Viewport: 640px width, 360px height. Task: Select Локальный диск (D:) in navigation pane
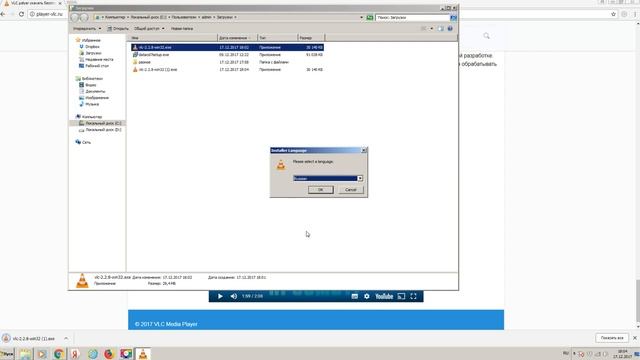100,130
